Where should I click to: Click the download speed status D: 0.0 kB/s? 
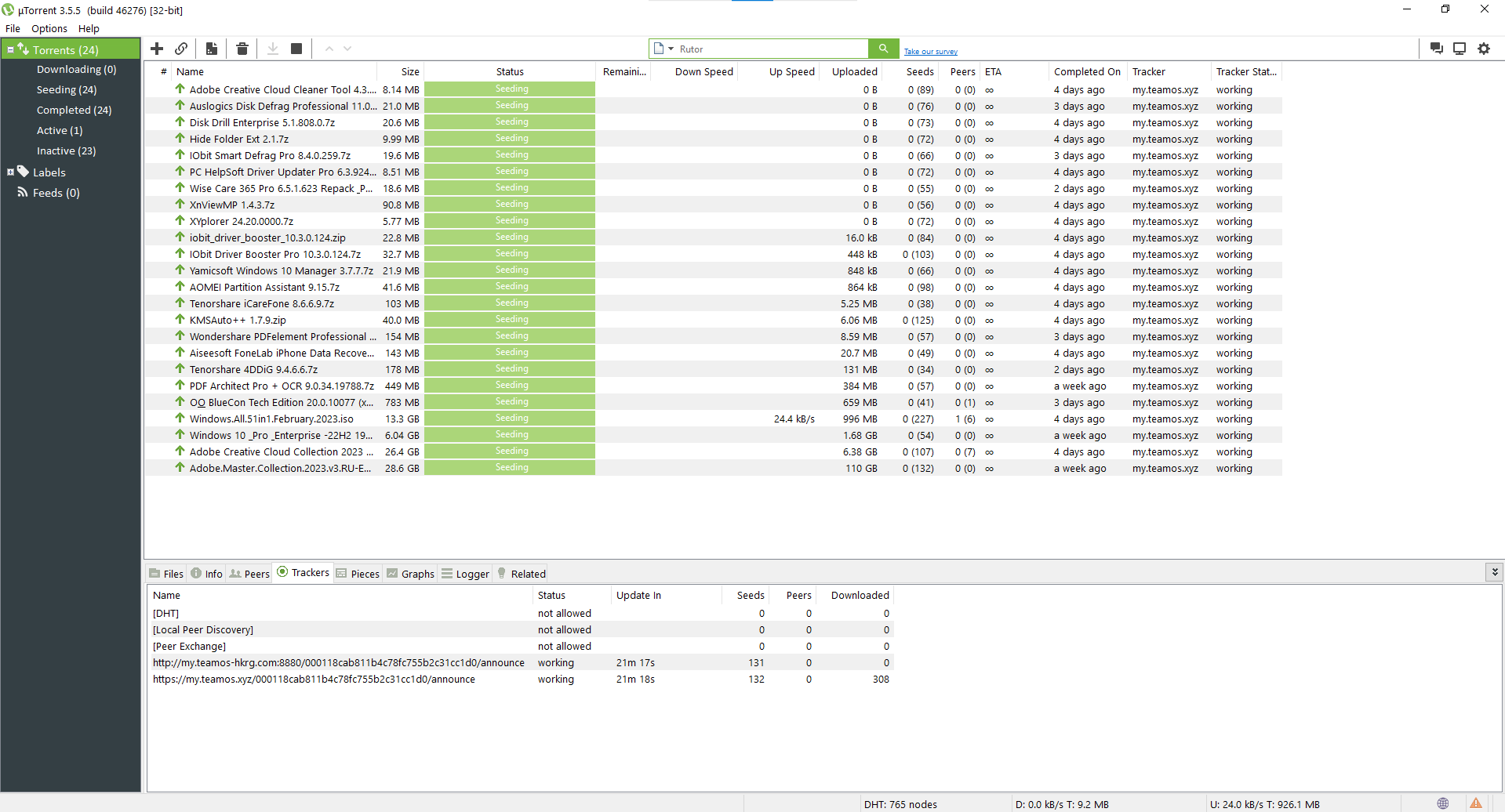1062,804
